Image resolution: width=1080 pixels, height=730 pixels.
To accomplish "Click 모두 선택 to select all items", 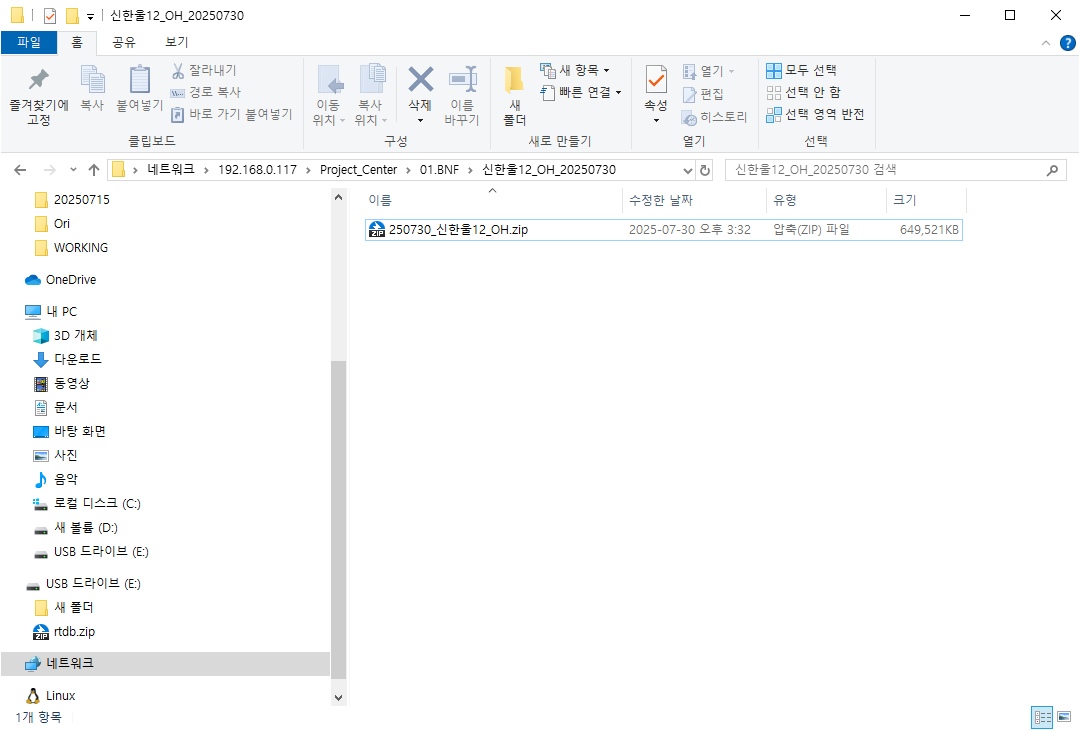I will [x=801, y=70].
